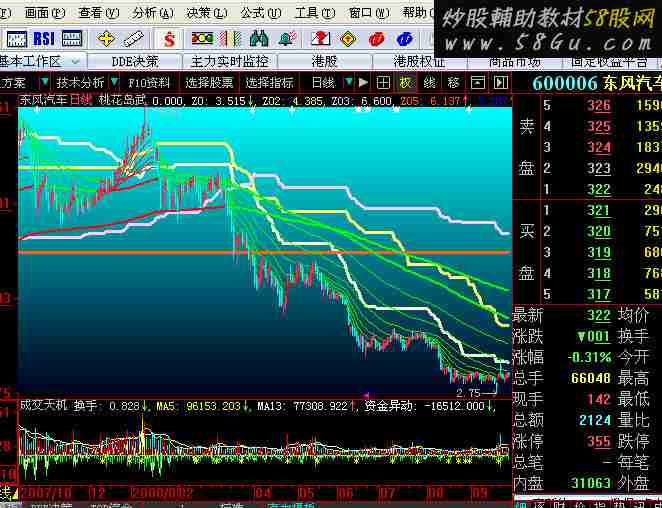Screen dimensions: 662x508
Task: Click stock code 600006 header
Action: tap(565, 83)
